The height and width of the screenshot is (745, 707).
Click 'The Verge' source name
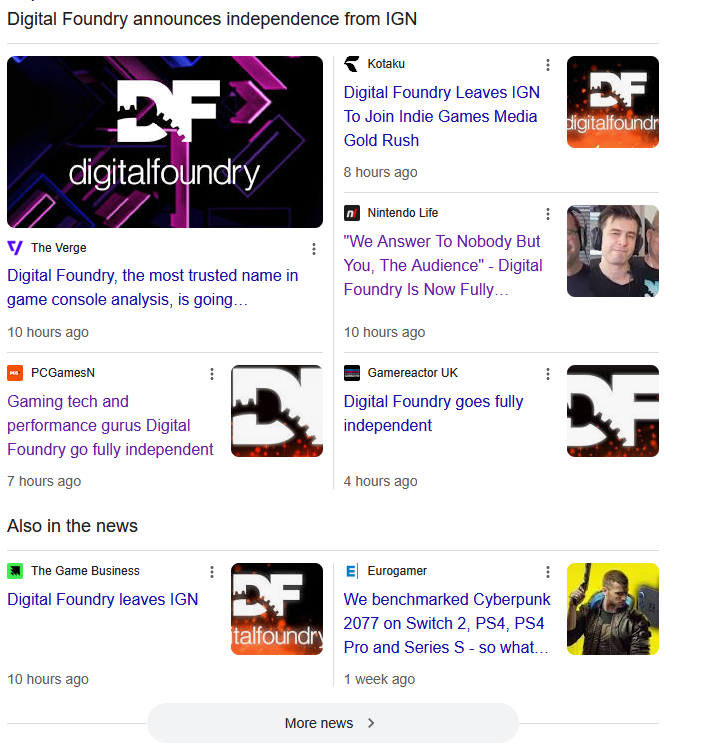(59, 248)
